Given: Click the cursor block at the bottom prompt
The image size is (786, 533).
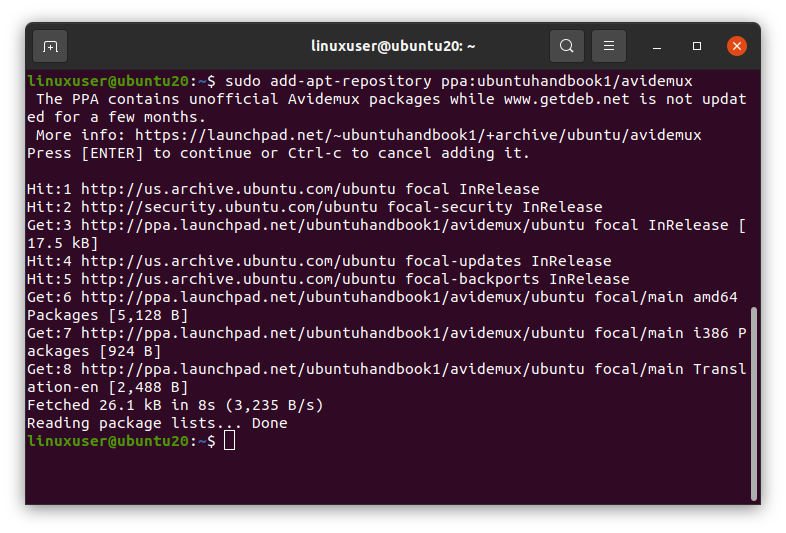Looking at the screenshot, I should 230,441.
